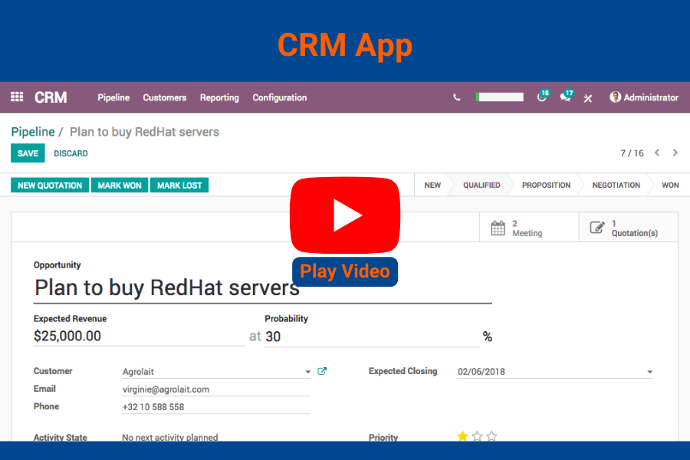Viewport: 690px width, 460px height.
Task: Expand the Customer dropdown arrow
Action: click(308, 372)
